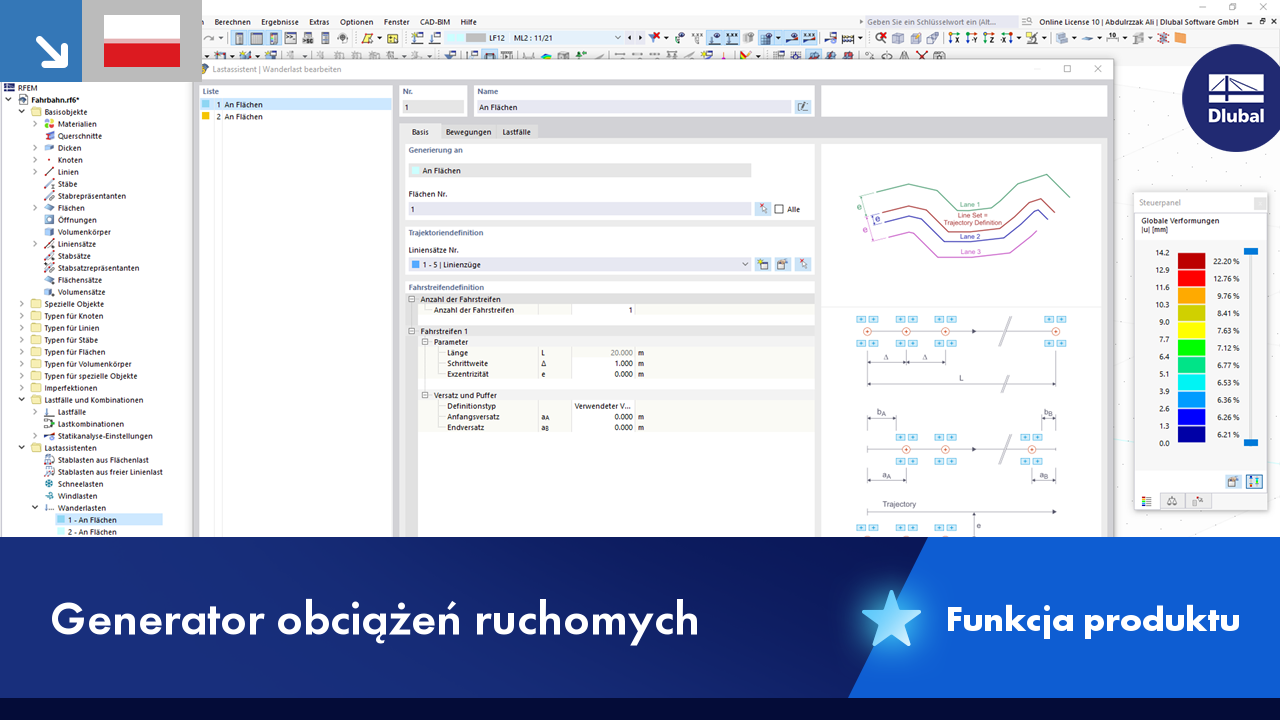Click the filter tab icon in the Steuerpanel
Screen dimensions: 1280x720
pos(1197,501)
